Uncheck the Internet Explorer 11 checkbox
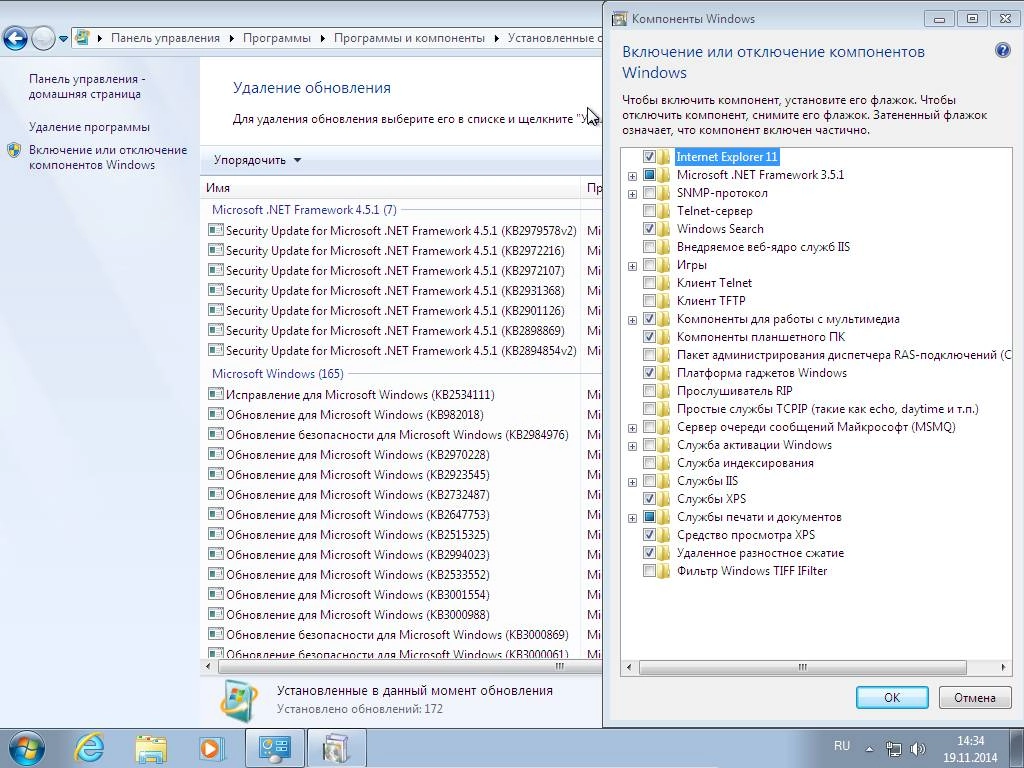The height and width of the screenshot is (768, 1024). (649, 157)
